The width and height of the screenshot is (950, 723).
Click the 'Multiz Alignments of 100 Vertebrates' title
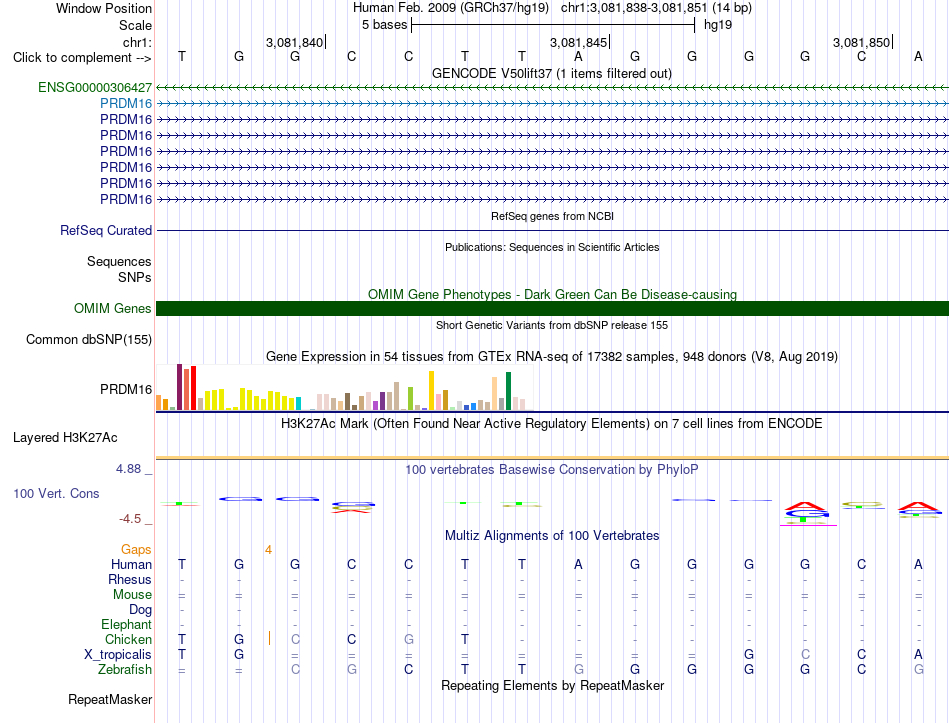coord(552,536)
